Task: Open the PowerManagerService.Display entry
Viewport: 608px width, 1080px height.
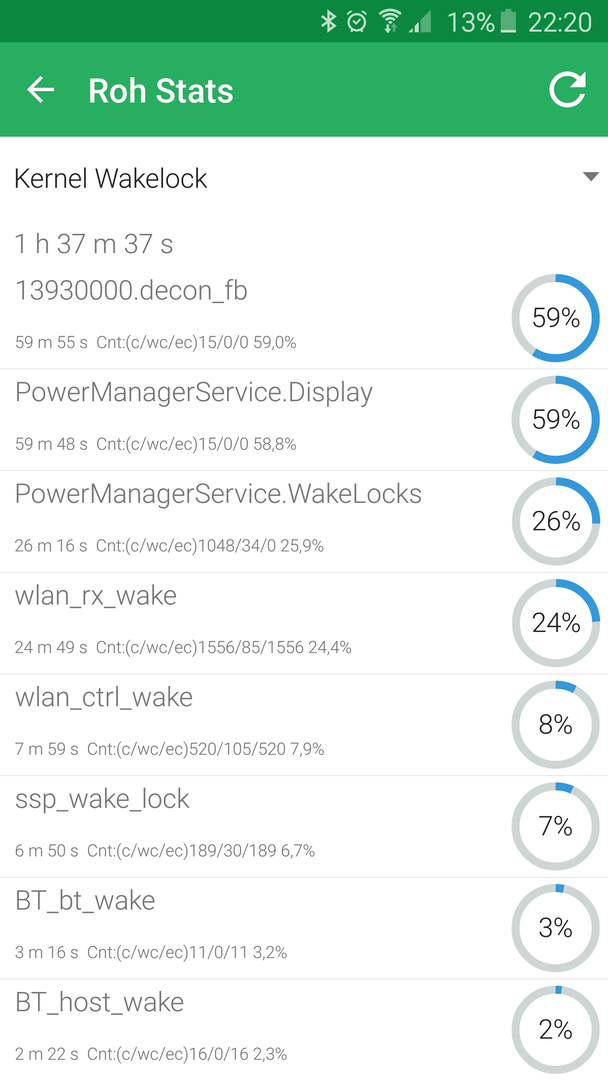Action: tap(304, 420)
